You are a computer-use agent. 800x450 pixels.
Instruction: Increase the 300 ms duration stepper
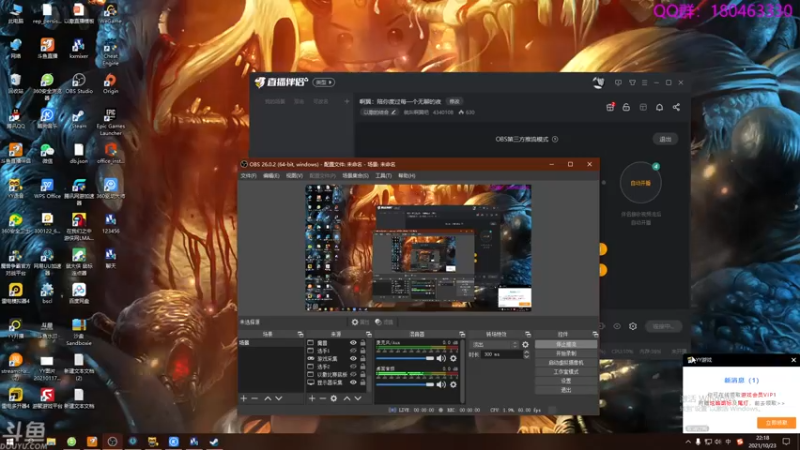527,352
